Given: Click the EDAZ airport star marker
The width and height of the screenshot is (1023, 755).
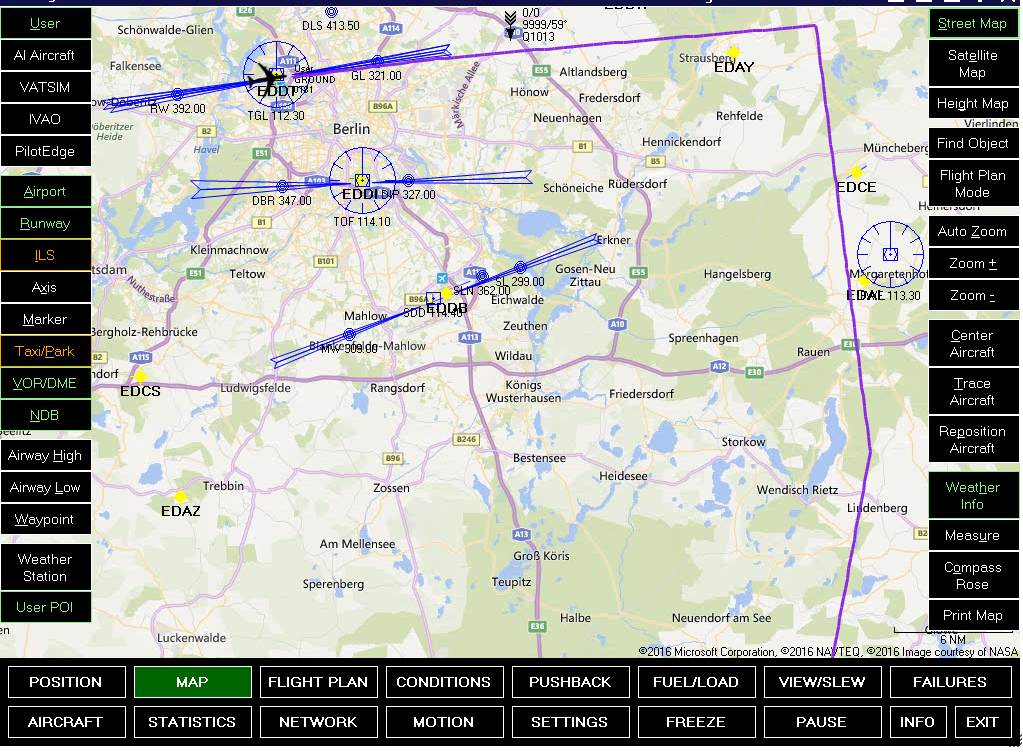Looking at the screenshot, I should (180, 497).
